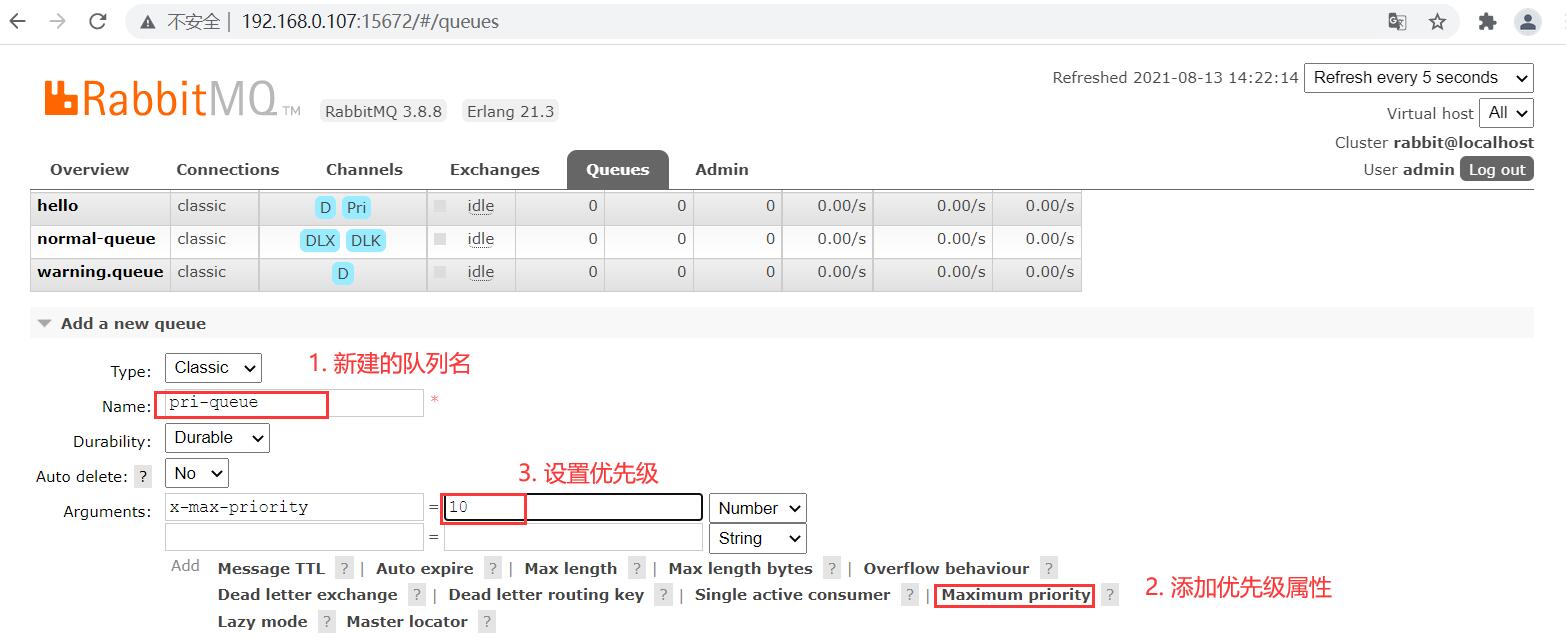Click the empty second argument key field
This screenshot has height=637, width=1566.
click(x=294, y=538)
